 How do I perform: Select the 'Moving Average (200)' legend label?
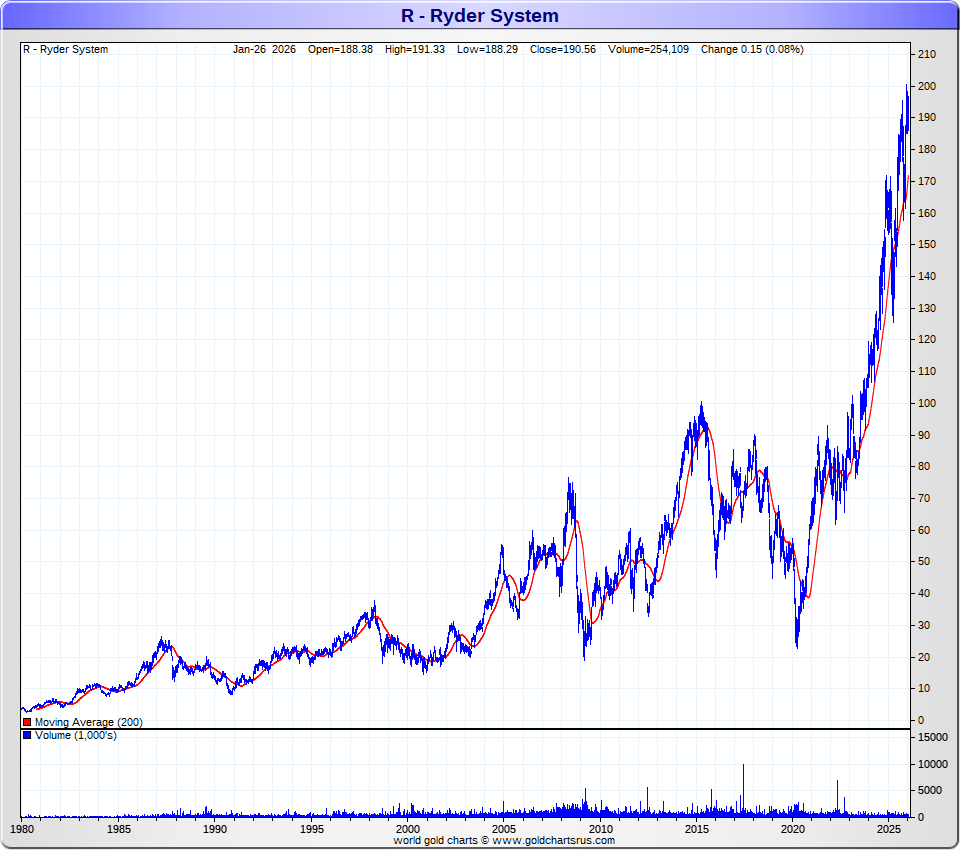pos(89,722)
